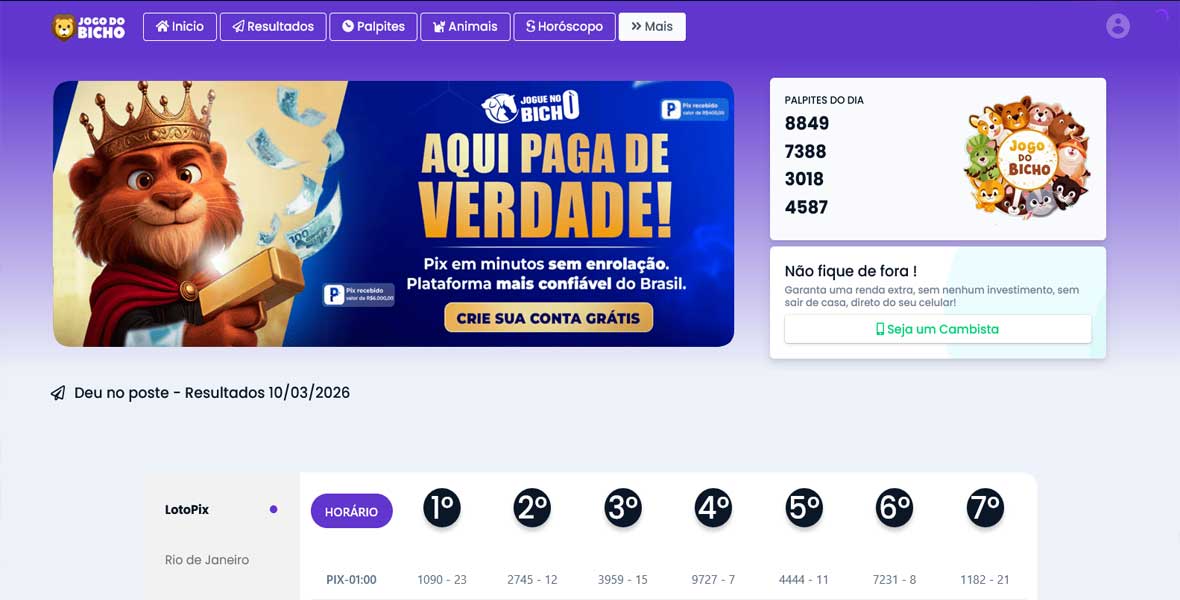Open the Horóscopo page
This screenshot has height=600, width=1180.
tap(564, 26)
